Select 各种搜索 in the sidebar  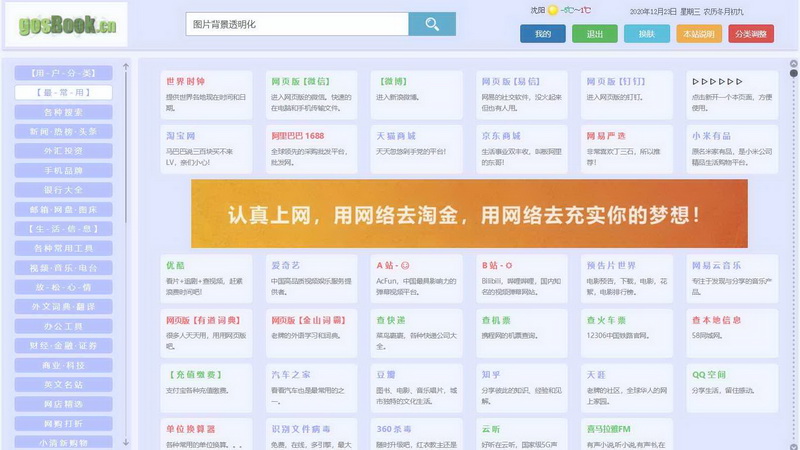[x=63, y=112]
